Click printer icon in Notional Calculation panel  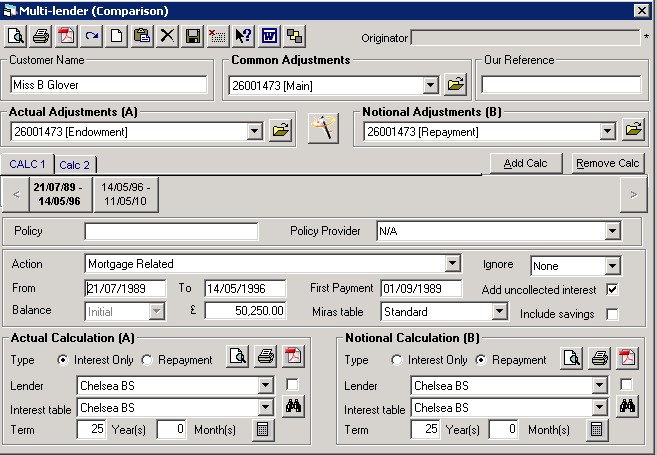point(599,359)
